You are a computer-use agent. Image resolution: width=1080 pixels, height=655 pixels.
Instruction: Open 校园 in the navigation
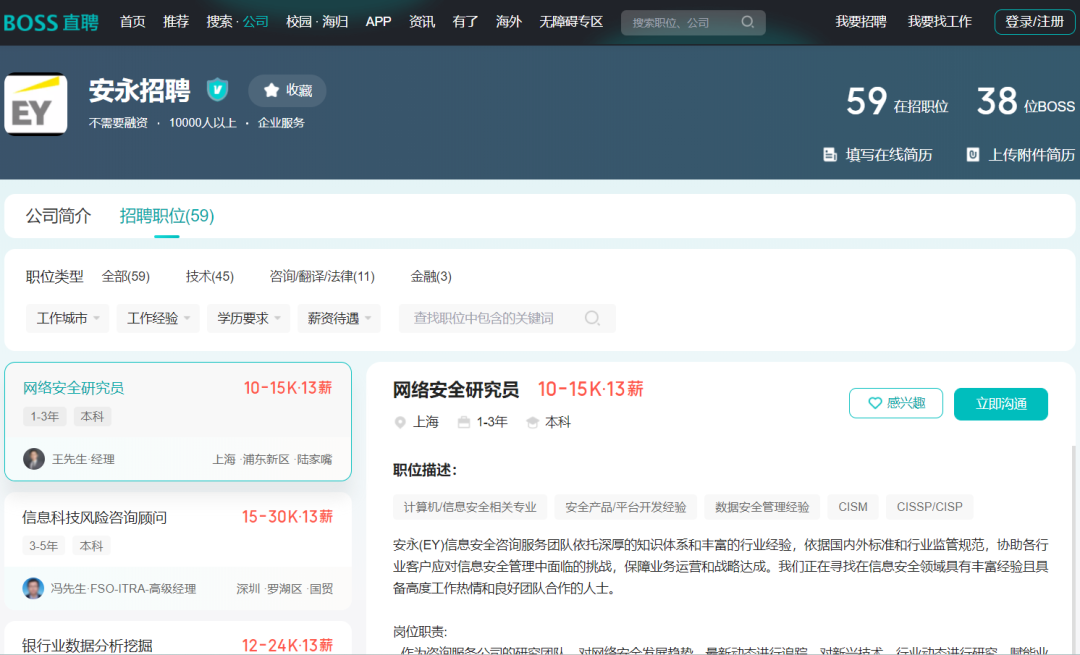click(x=299, y=22)
